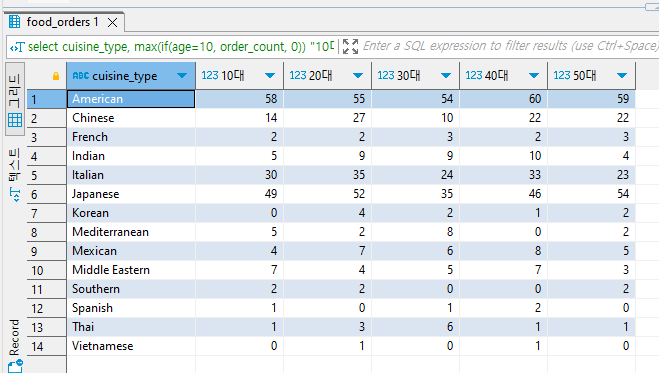Image resolution: width=659 pixels, height=373 pixels.
Task: Select the Middle Eastern cell
Action: (x=131, y=270)
